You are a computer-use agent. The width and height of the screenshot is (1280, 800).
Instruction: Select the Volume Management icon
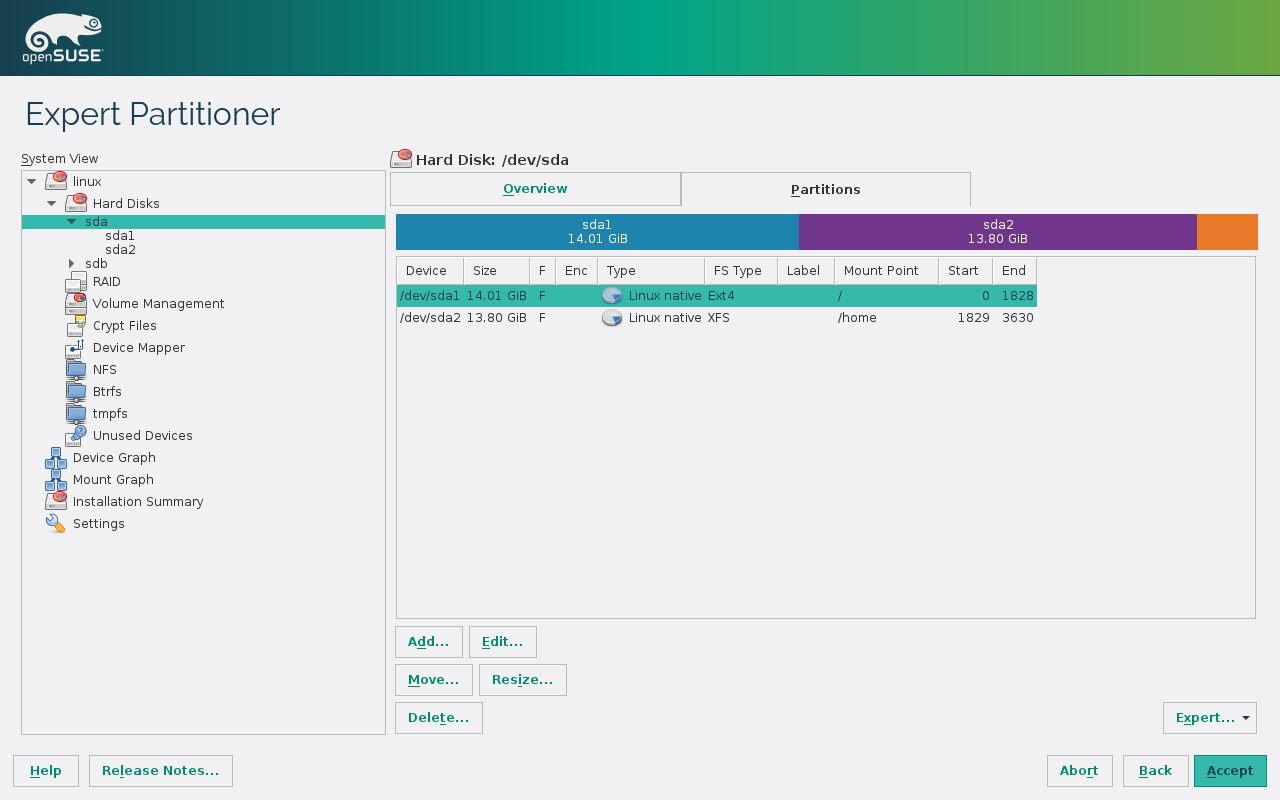[76, 304]
